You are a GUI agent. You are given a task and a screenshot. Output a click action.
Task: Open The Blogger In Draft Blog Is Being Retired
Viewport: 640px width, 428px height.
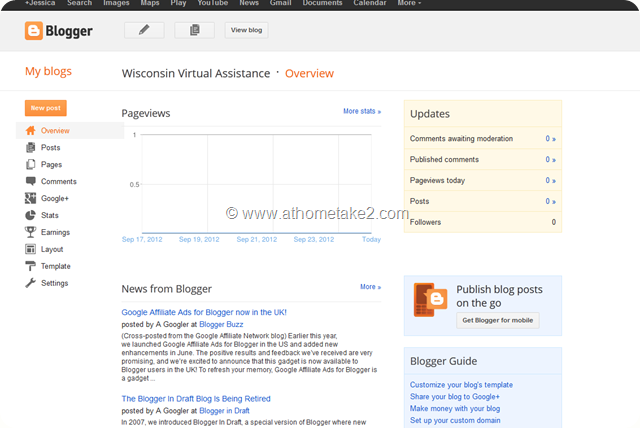pos(196,399)
